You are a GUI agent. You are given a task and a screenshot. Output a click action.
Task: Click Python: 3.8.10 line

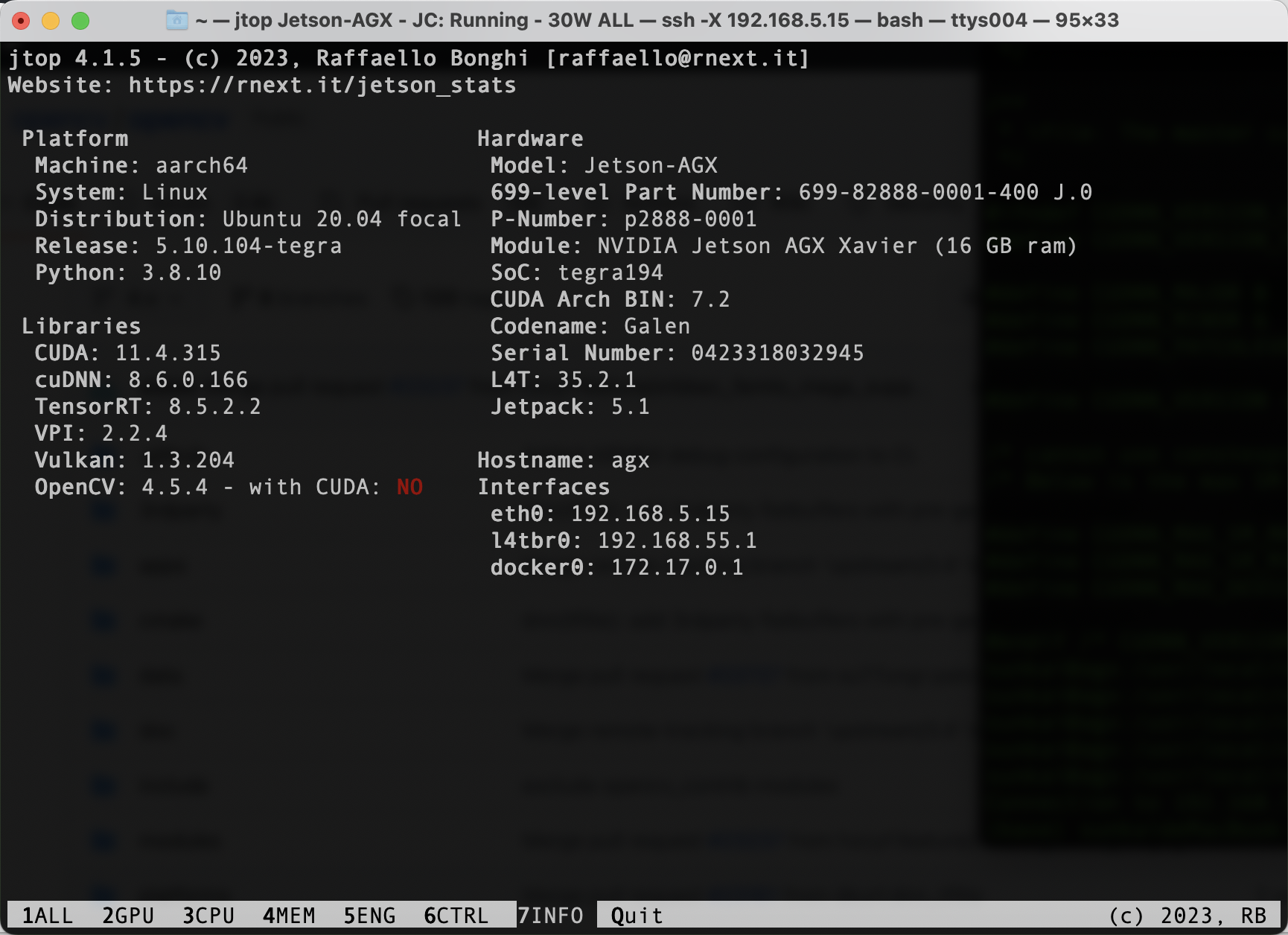coord(128,272)
